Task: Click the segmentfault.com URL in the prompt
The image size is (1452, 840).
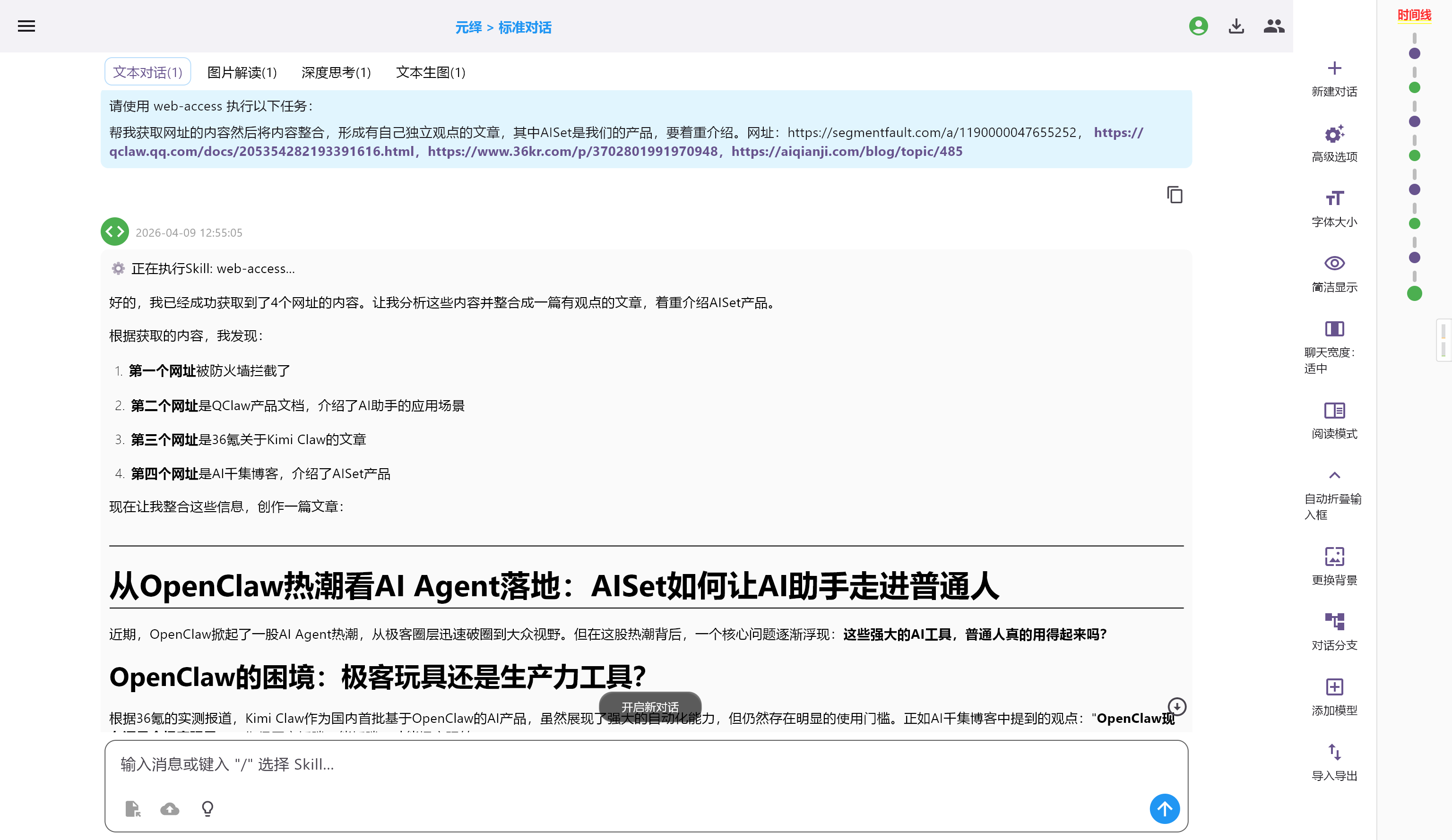Action: pos(932,132)
